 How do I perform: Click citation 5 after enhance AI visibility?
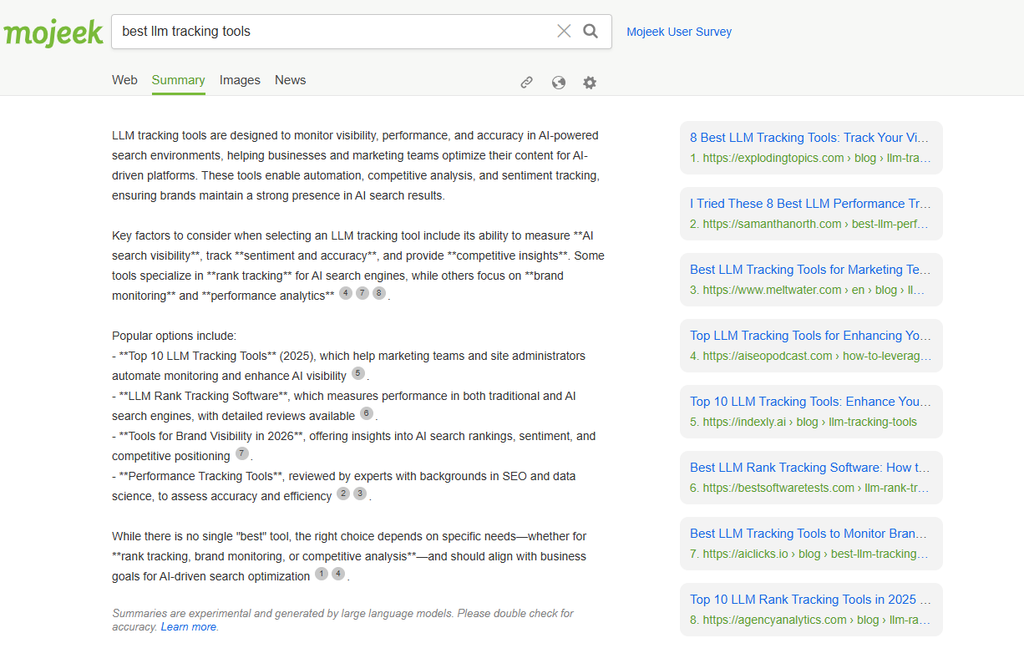tap(359, 374)
